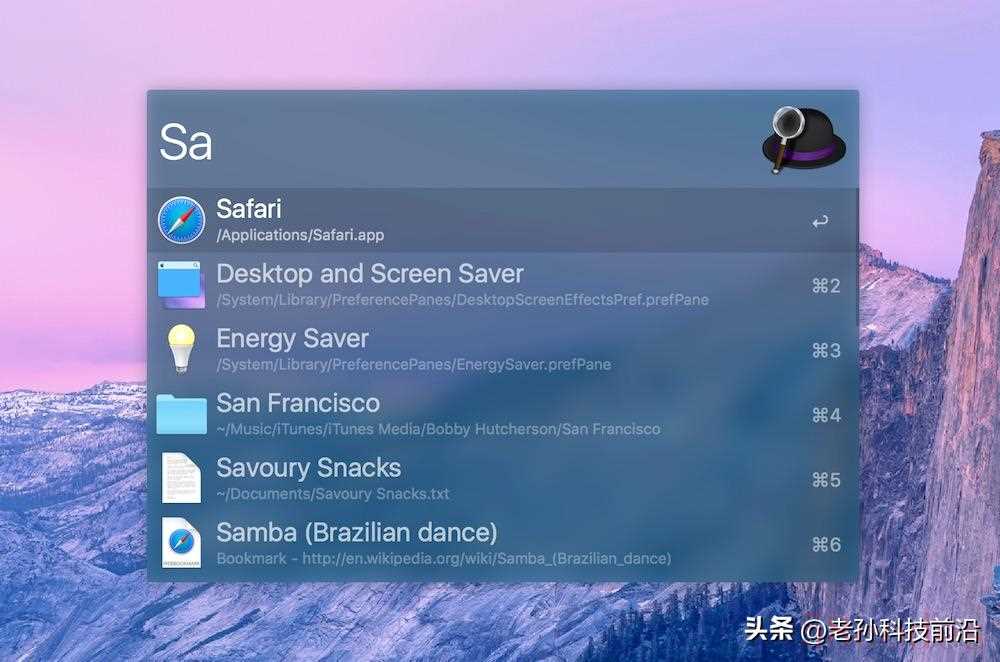Select the Desktop and Screen Saver result
1000x662 pixels.
[503, 284]
